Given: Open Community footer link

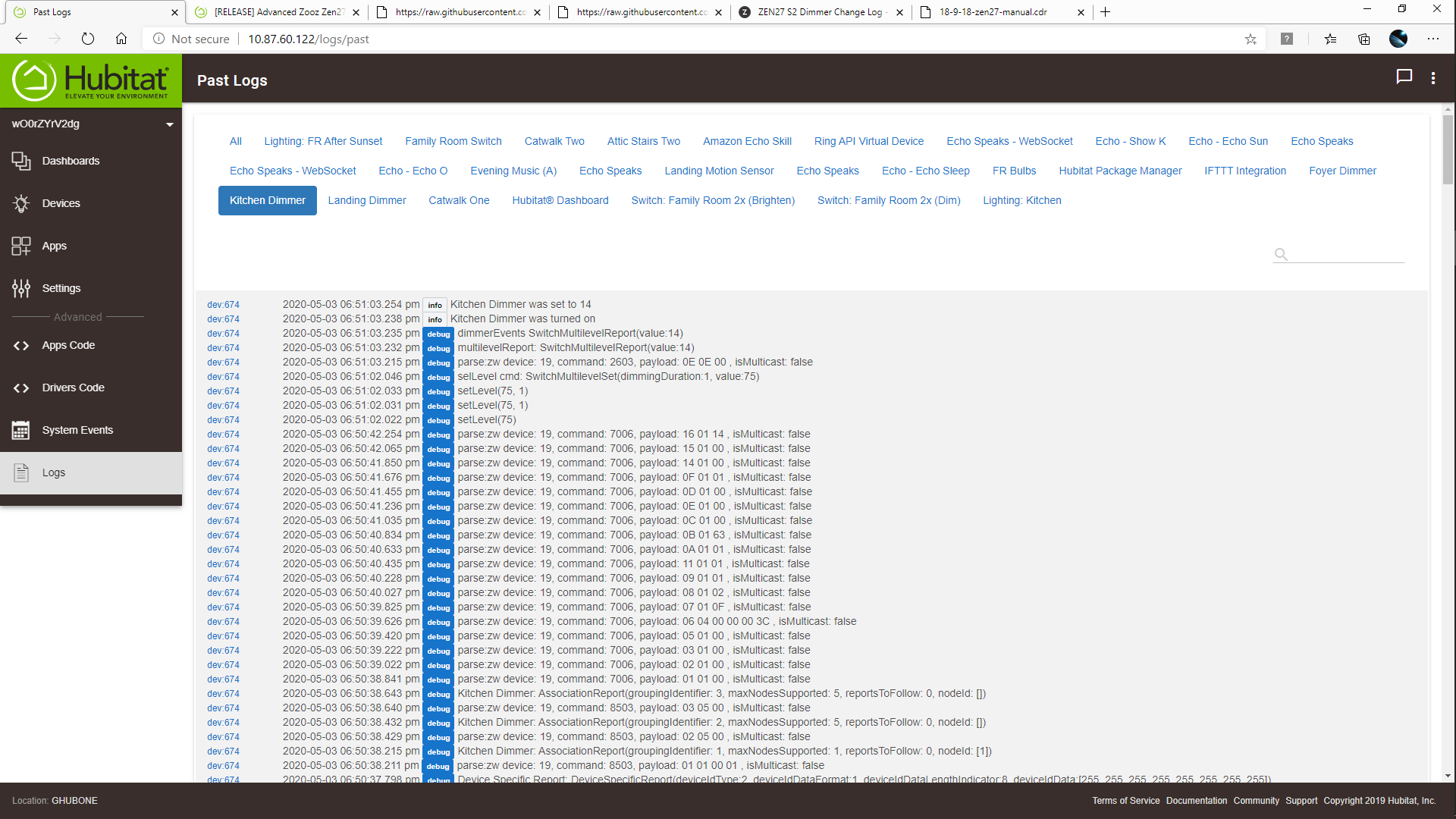Looking at the screenshot, I should 1256,801.
